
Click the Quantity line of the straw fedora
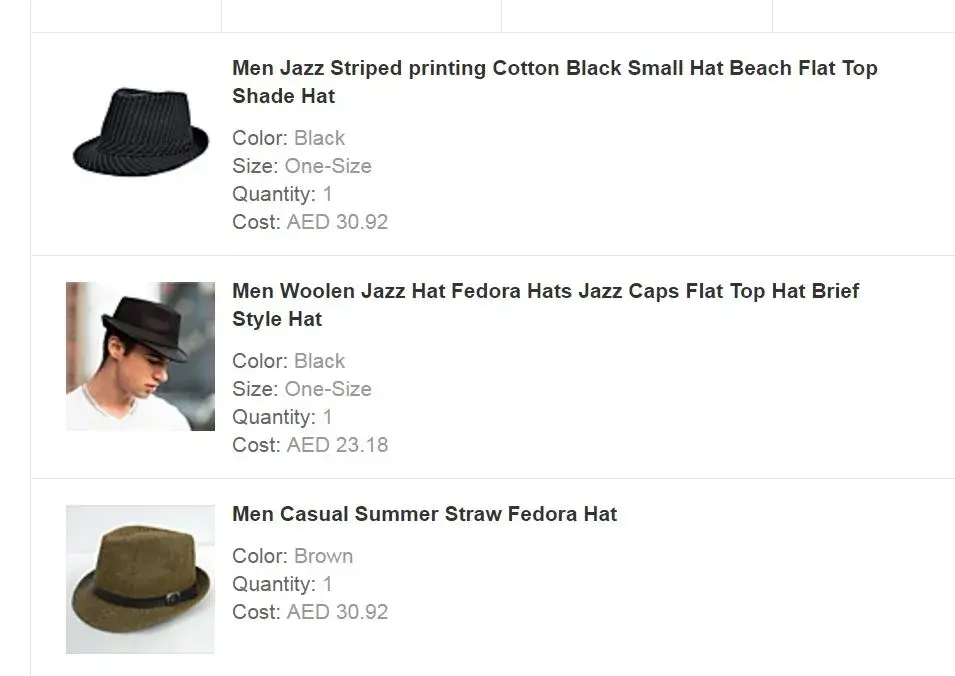[x=282, y=584]
